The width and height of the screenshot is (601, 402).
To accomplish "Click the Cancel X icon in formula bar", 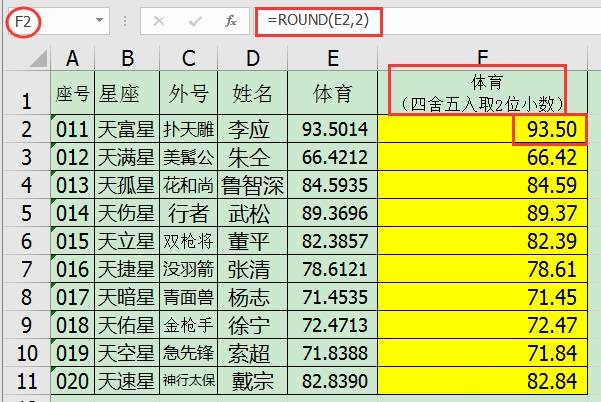I will [x=158, y=20].
